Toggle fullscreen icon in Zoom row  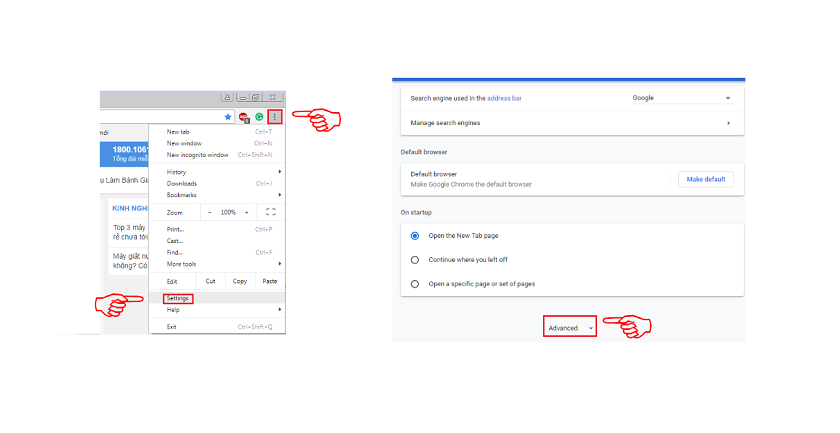click(271, 212)
